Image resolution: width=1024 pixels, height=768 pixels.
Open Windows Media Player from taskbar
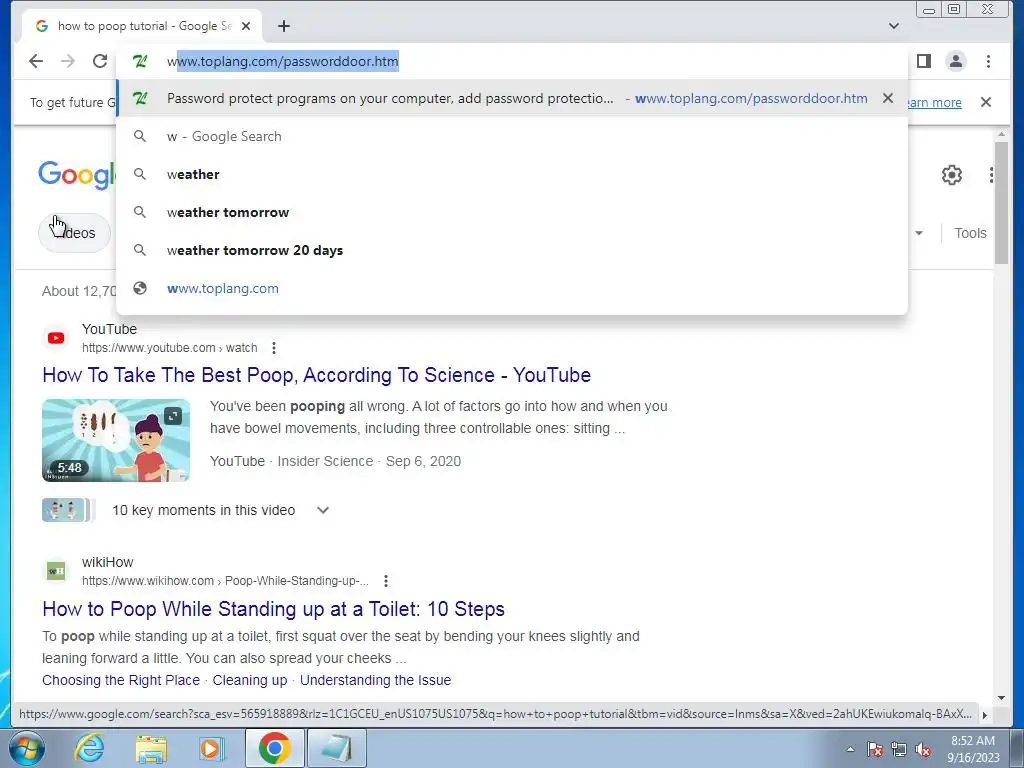[x=212, y=748]
